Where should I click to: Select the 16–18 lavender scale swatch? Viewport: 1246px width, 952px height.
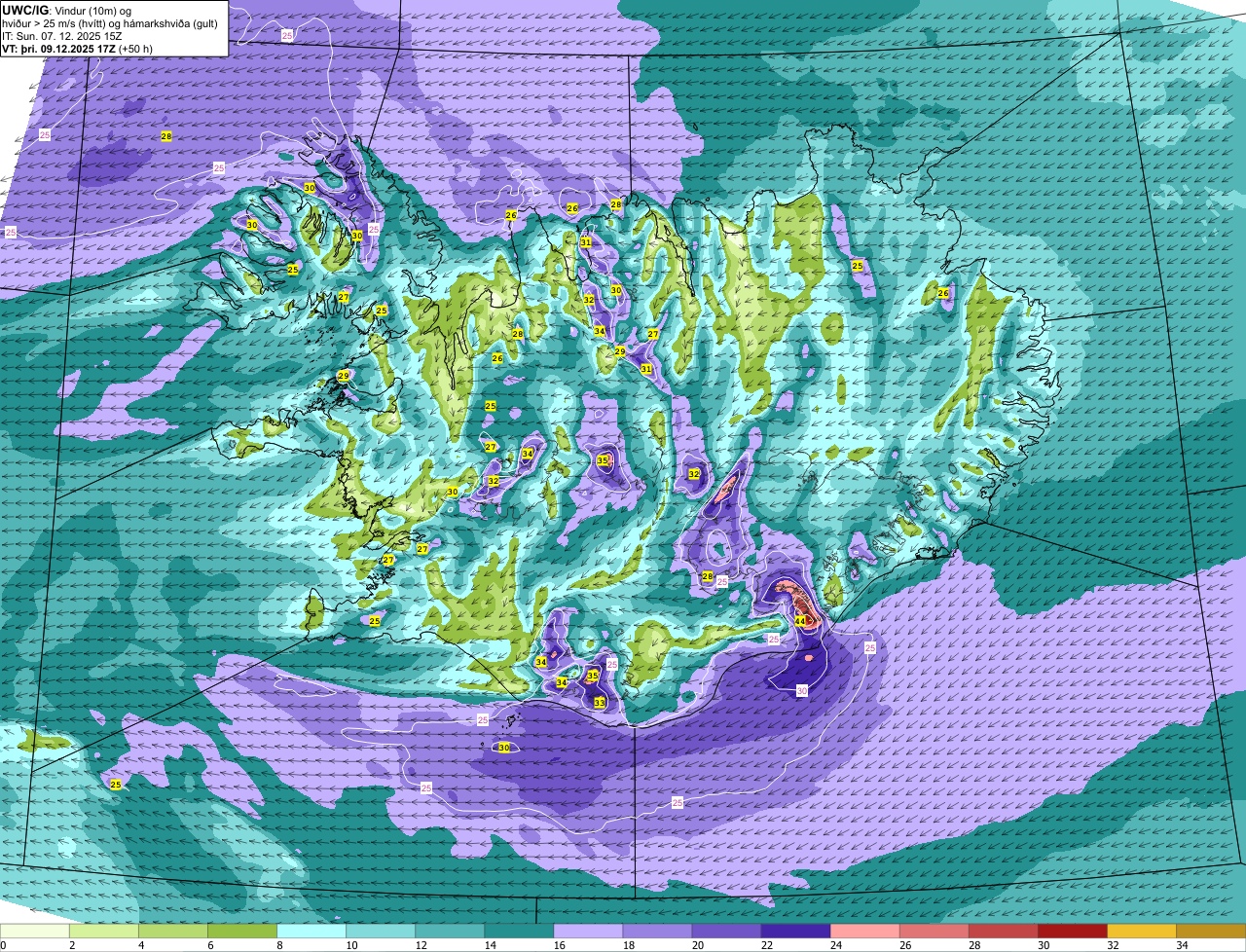(588, 931)
